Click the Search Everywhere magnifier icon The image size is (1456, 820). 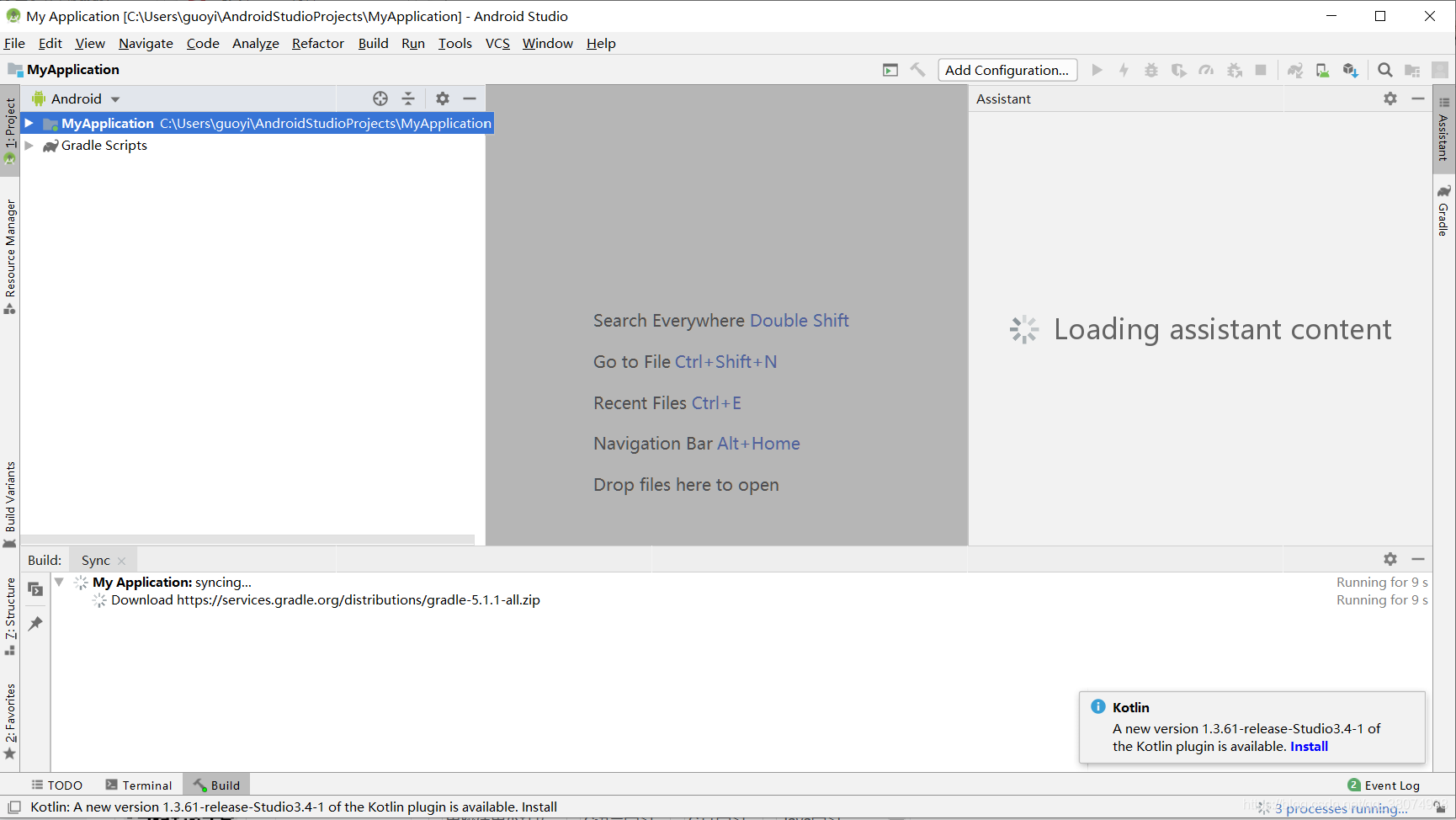pyautogui.click(x=1385, y=70)
